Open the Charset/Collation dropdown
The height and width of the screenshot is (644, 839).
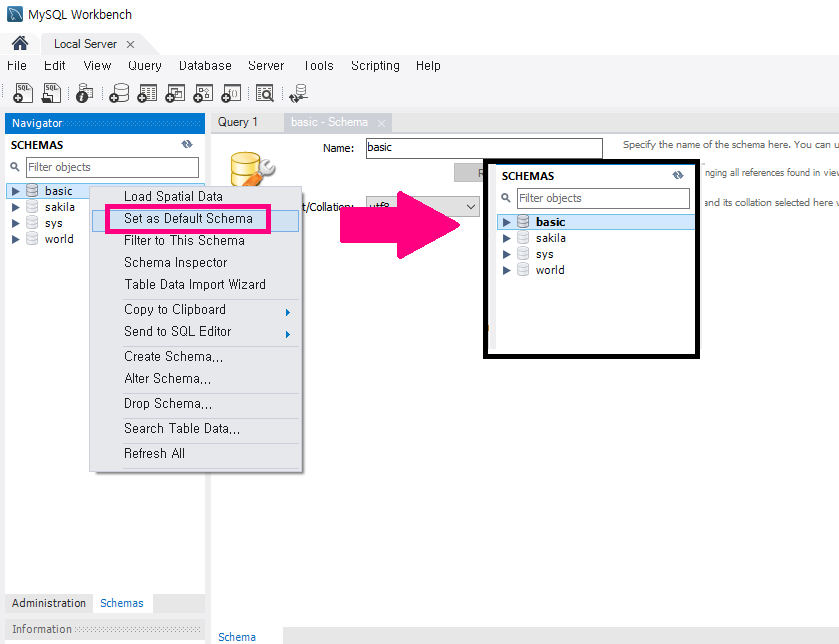[423, 206]
